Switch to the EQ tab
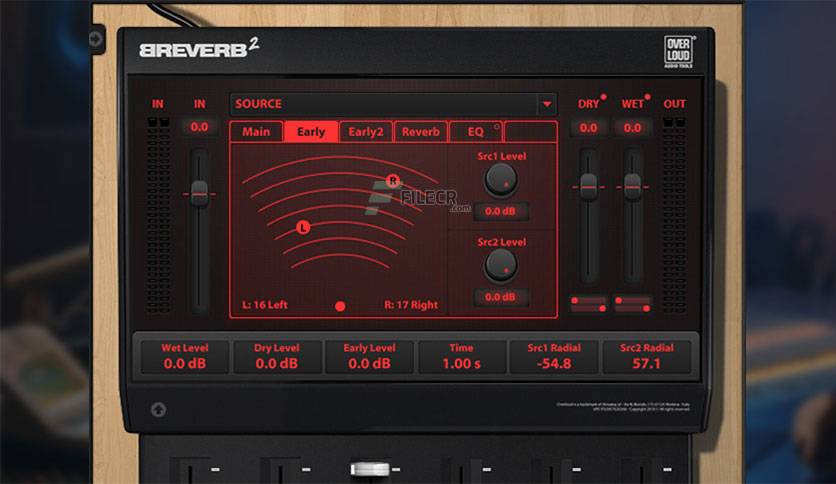The width and height of the screenshot is (836, 484). coord(476,132)
